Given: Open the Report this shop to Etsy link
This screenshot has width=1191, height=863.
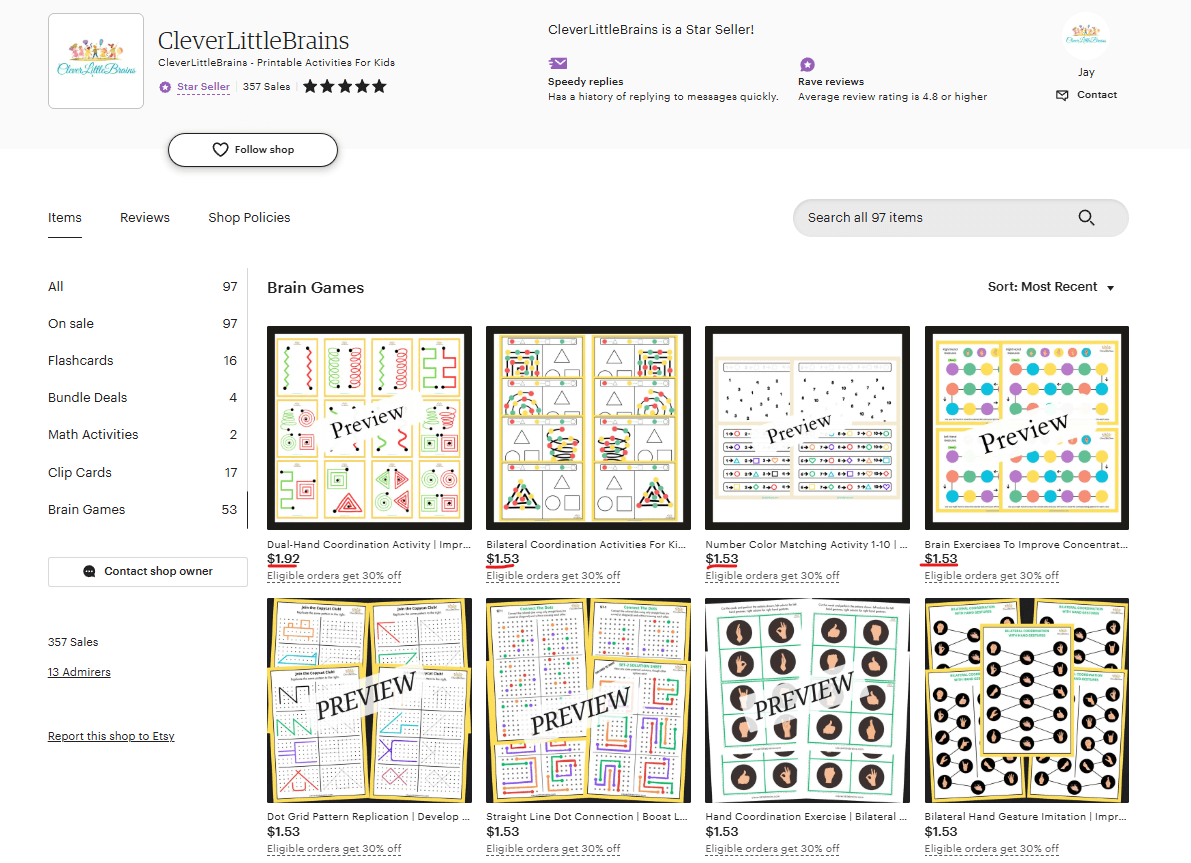Looking at the screenshot, I should (x=111, y=736).
